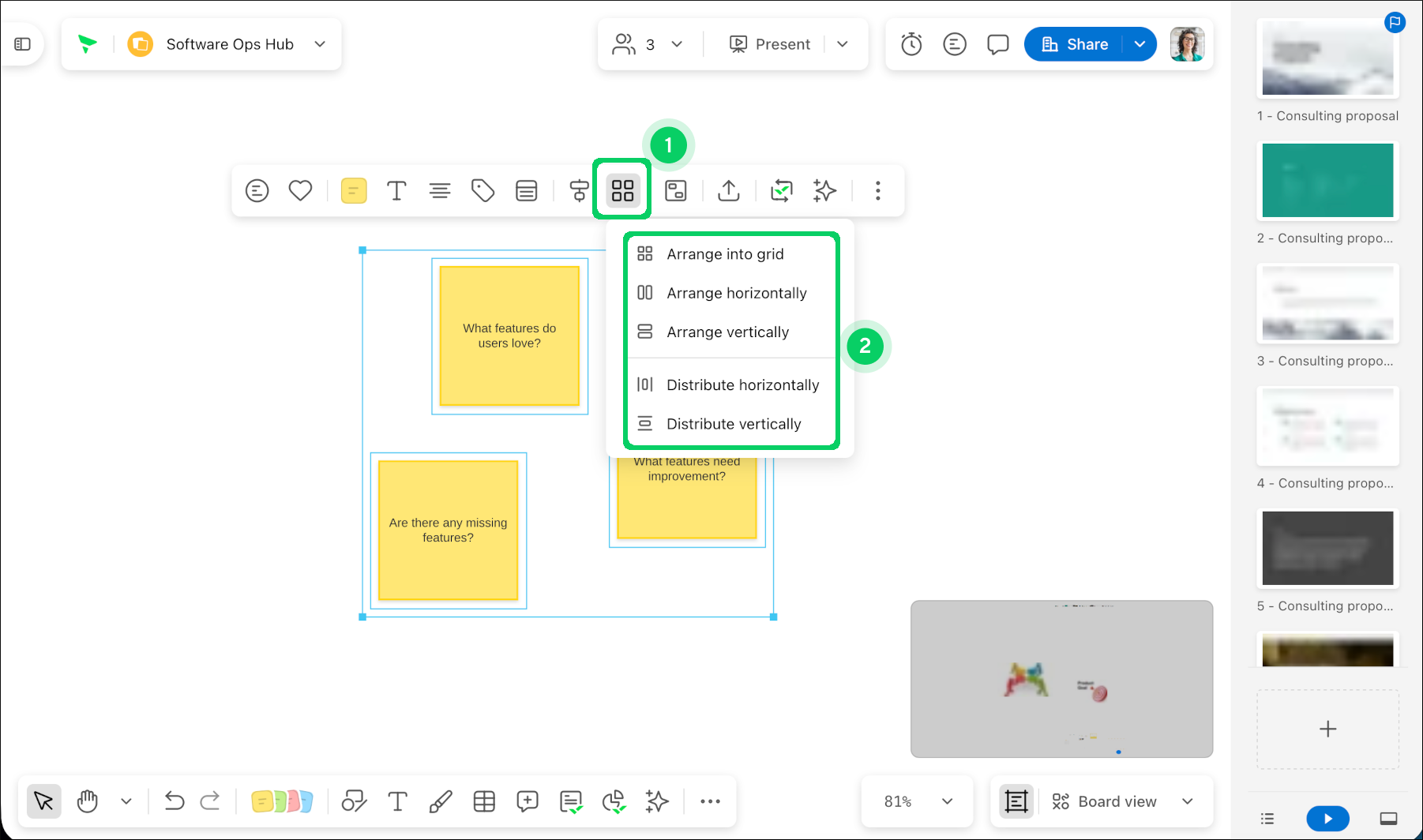Select the hand pan tool
This screenshot has height=840, width=1423.
[x=88, y=802]
